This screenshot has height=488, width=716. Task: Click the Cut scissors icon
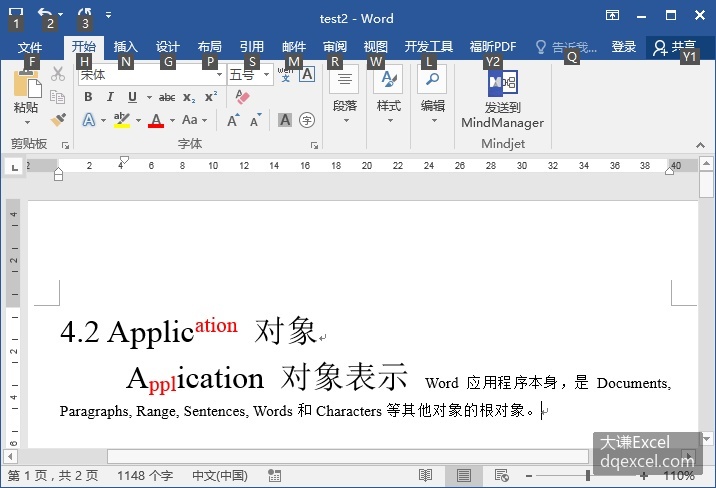pyautogui.click(x=58, y=74)
